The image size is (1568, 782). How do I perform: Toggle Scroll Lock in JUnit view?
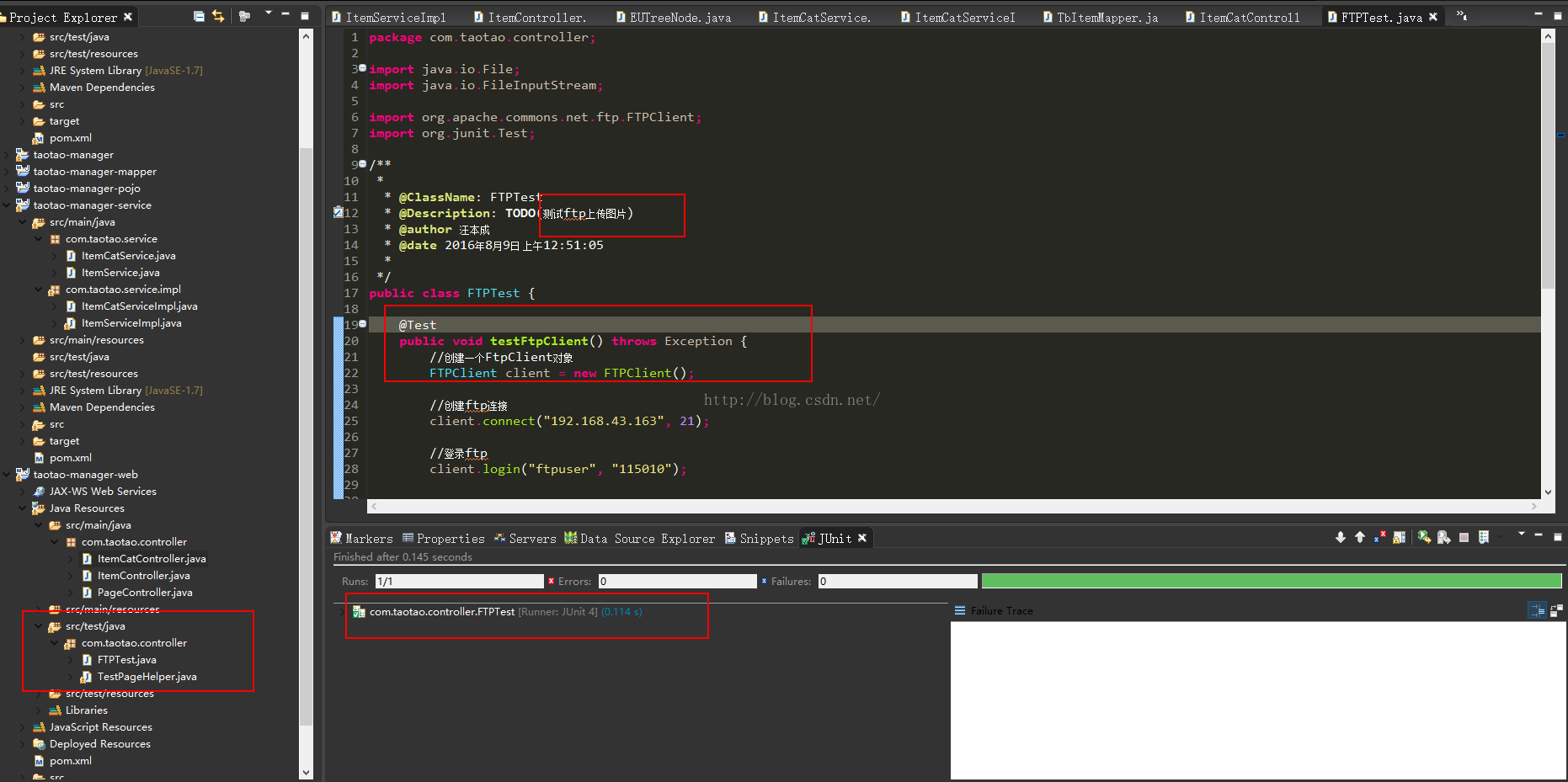click(1399, 537)
